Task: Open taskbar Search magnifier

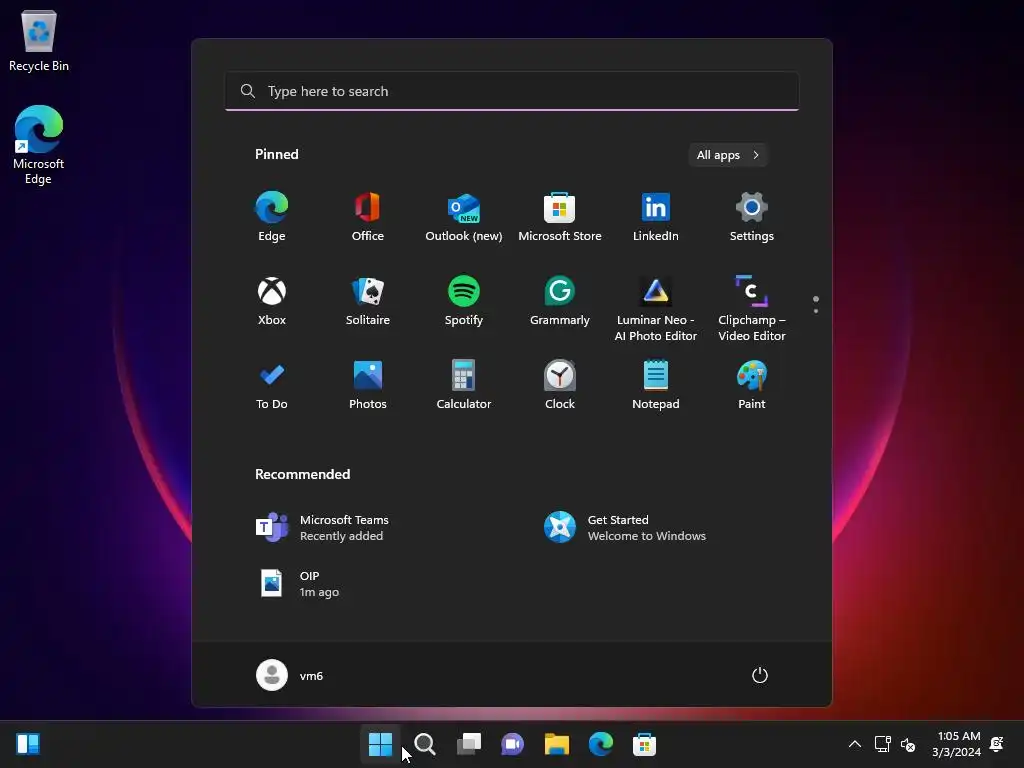Action: (x=424, y=744)
